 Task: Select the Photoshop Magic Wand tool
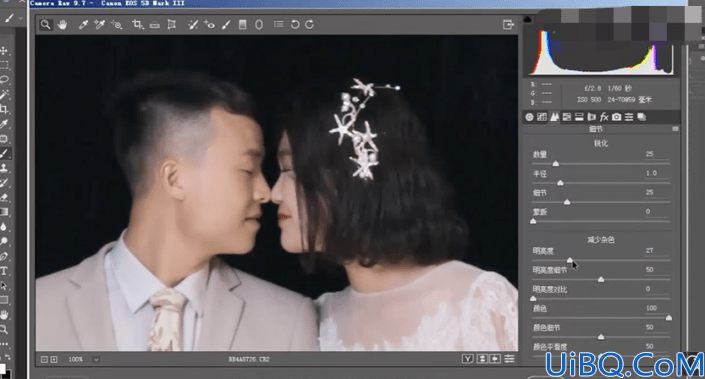tap(4, 94)
